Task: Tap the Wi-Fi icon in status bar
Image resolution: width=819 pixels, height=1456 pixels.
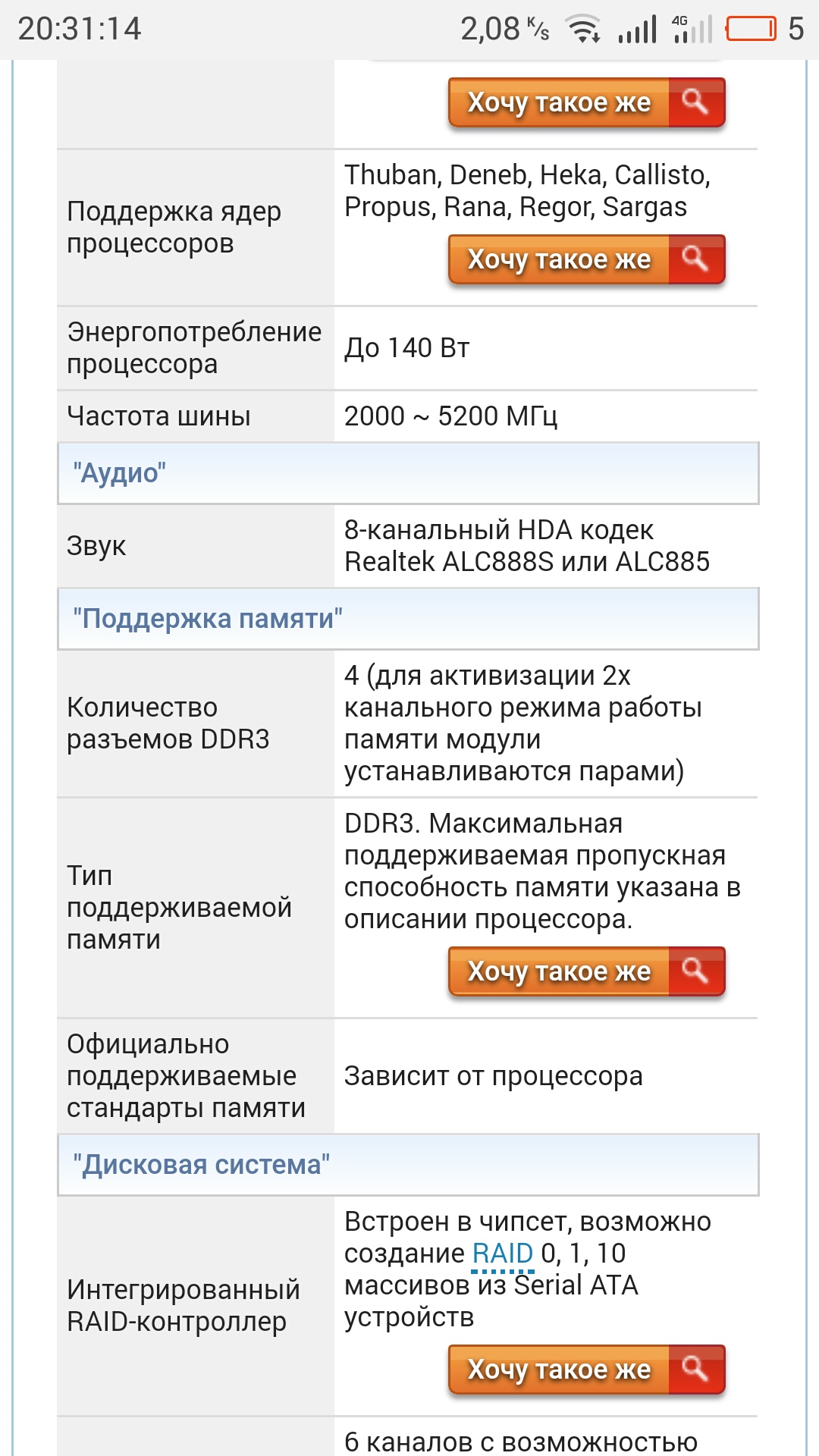Action: point(585,30)
